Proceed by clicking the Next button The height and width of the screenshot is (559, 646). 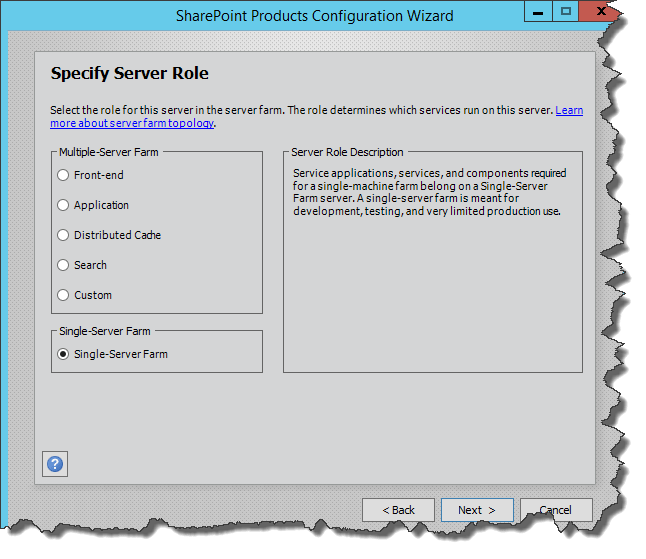(477, 510)
